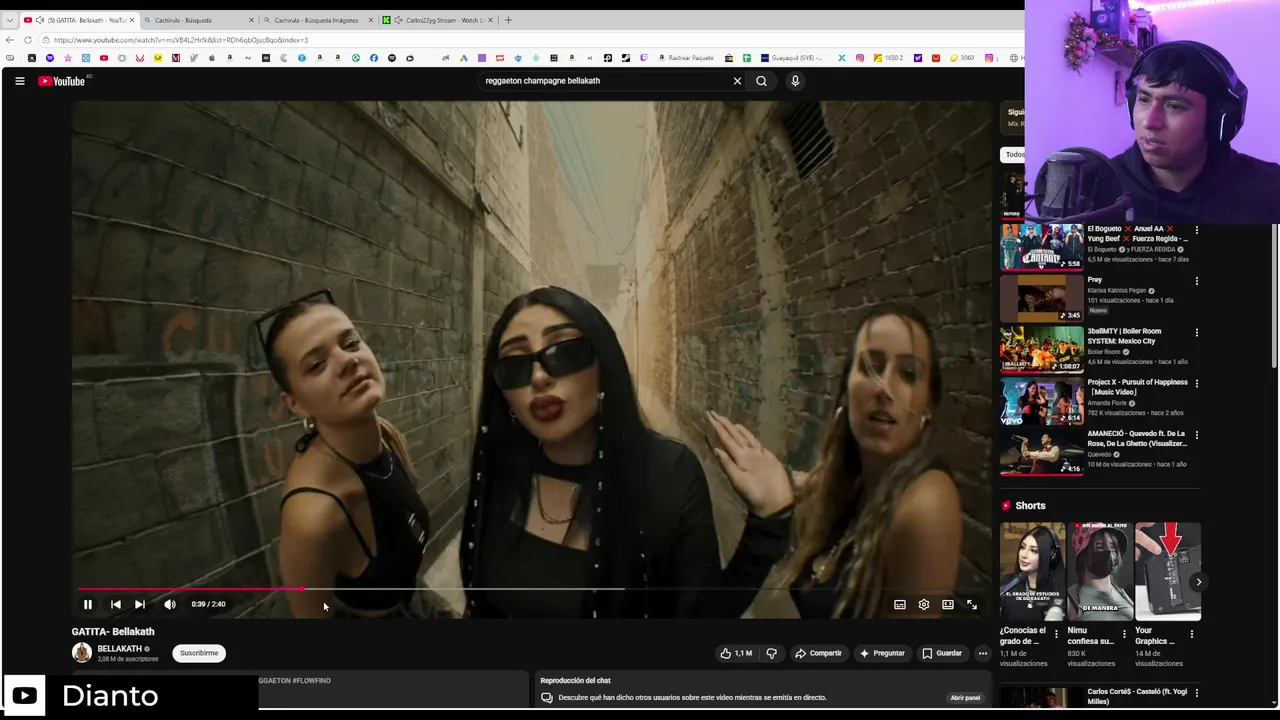Like the video with 1,1 M likes
The image size is (1280, 720).
[736, 653]
